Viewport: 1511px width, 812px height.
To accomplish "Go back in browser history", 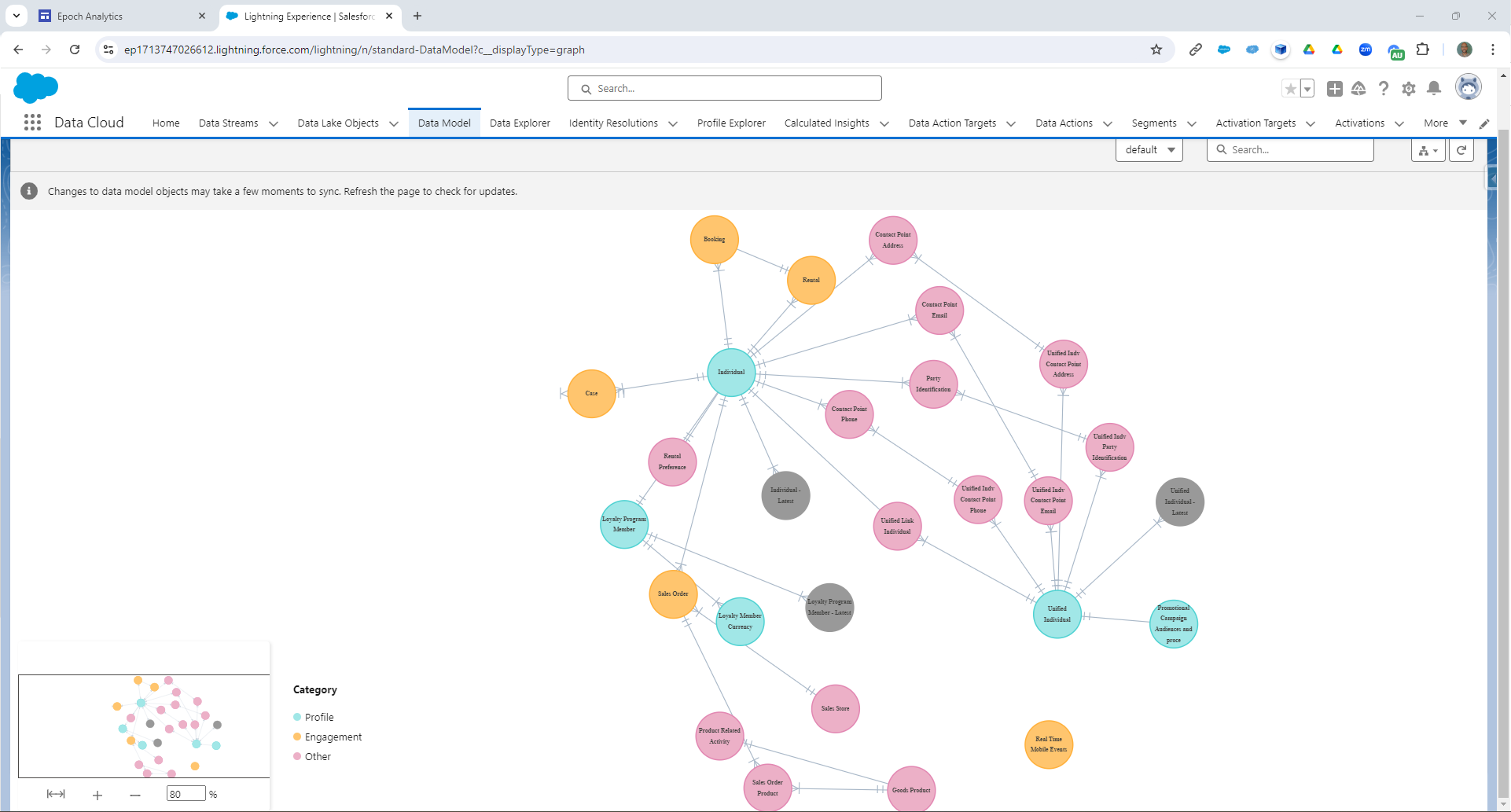I will click(x=18, y=50).
